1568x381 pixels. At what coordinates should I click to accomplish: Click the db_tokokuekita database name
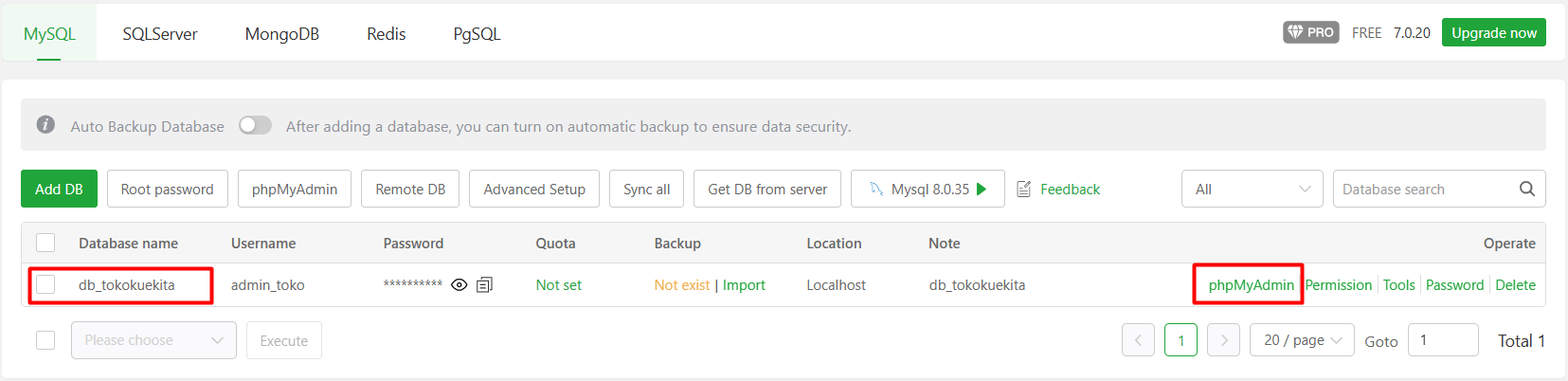pyautogui.click(x=126, y=285)
